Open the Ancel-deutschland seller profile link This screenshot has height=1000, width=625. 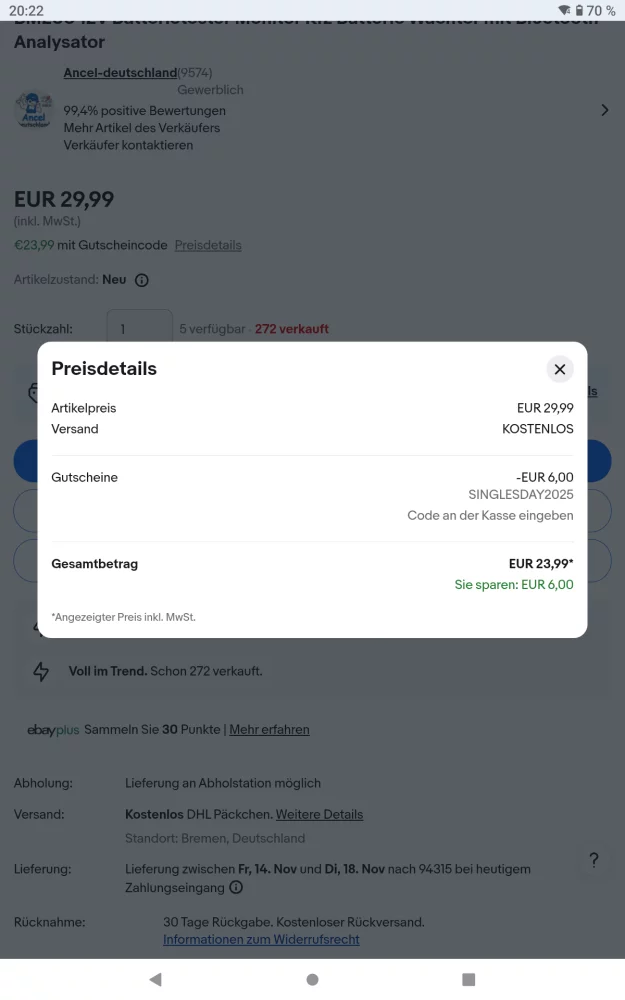[x=120, y=73]
